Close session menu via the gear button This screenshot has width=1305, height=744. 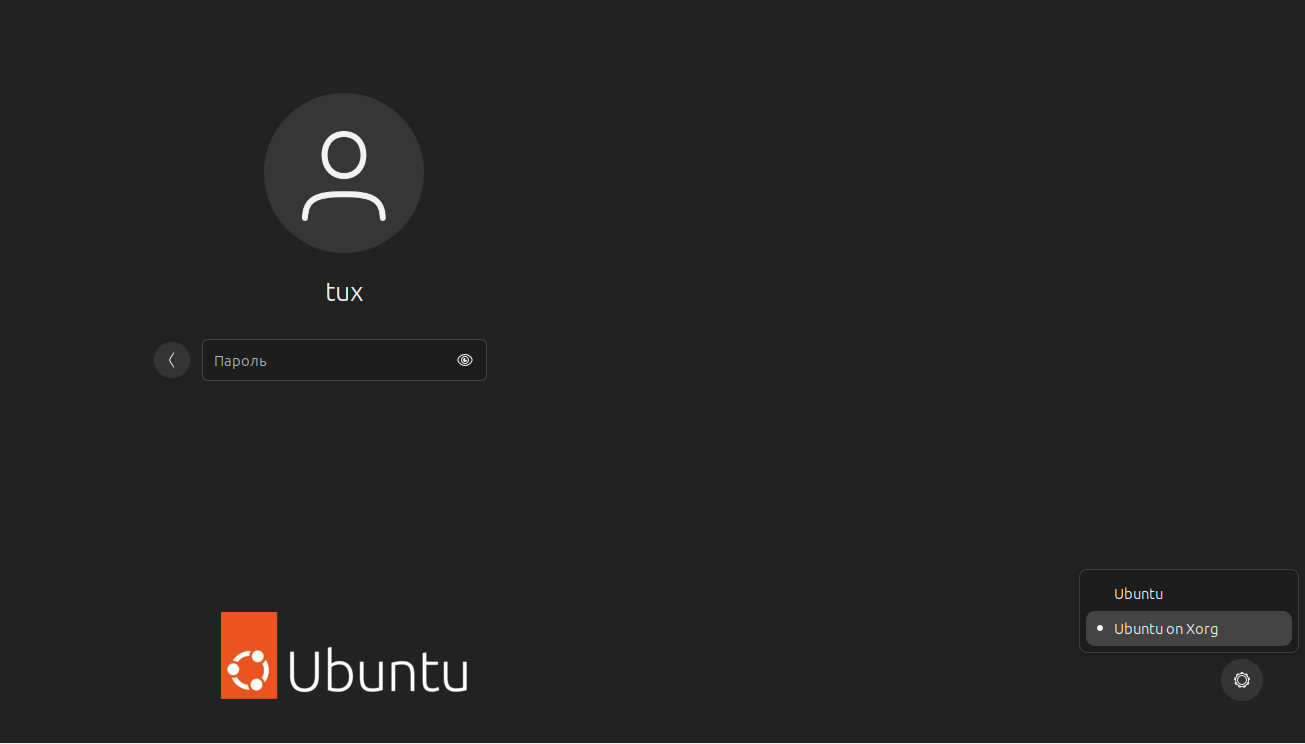pyautogui.click(x=1241, y=680)
